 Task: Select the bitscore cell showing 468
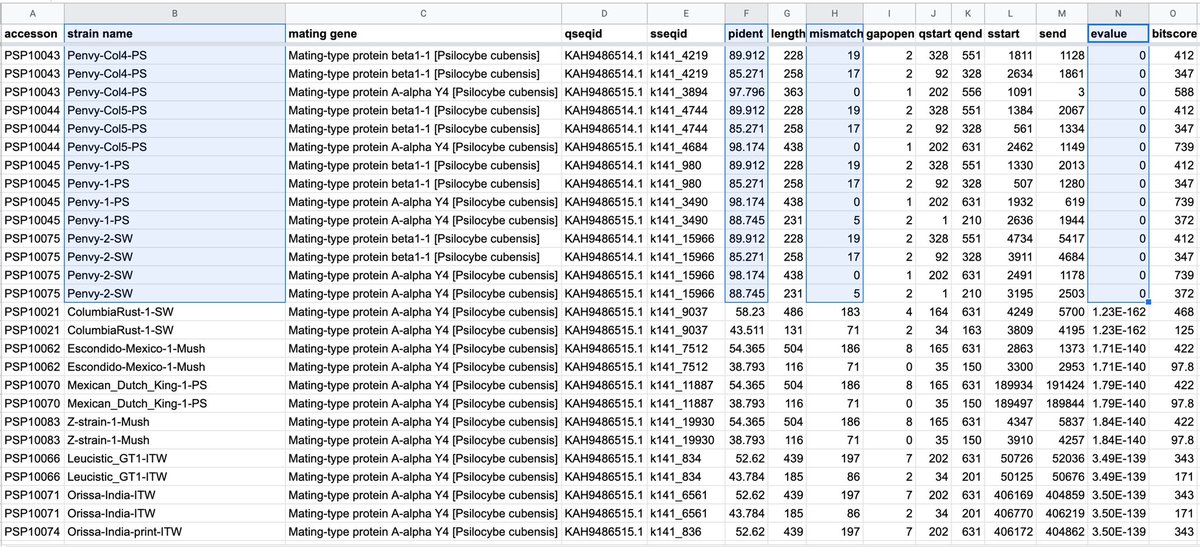coord(1174,312)
